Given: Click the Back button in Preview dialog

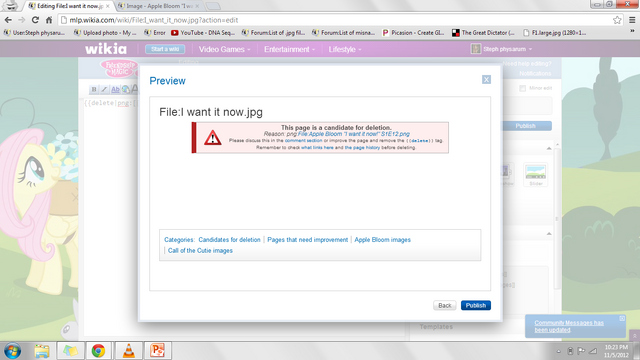Looking at the screenshot, I should (444, 305).
